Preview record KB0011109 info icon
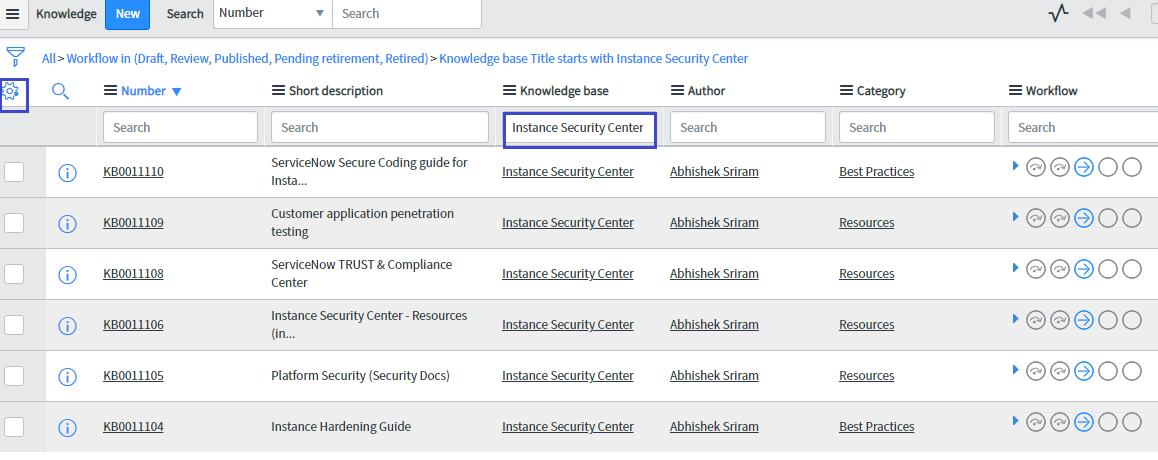Screen dimensions: 1158x460 tap(67, 224)
